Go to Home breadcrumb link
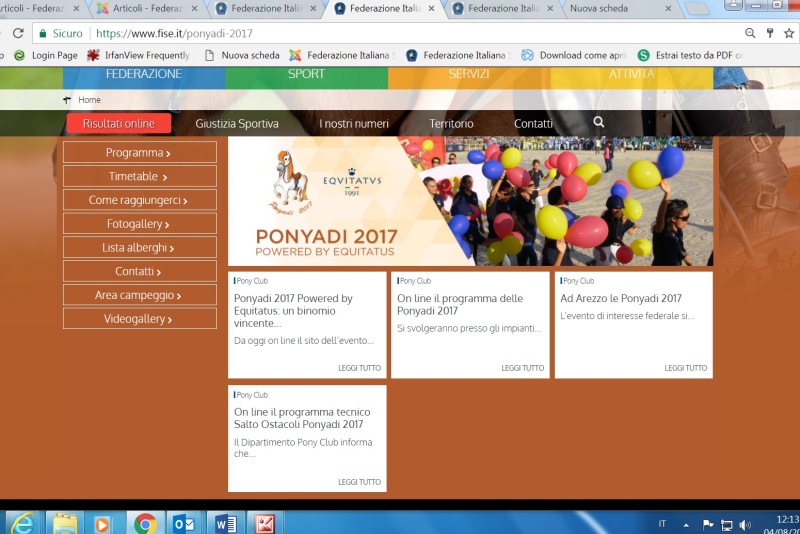The width and height of the screenshot is (800, 534). (x=89, y=100)
